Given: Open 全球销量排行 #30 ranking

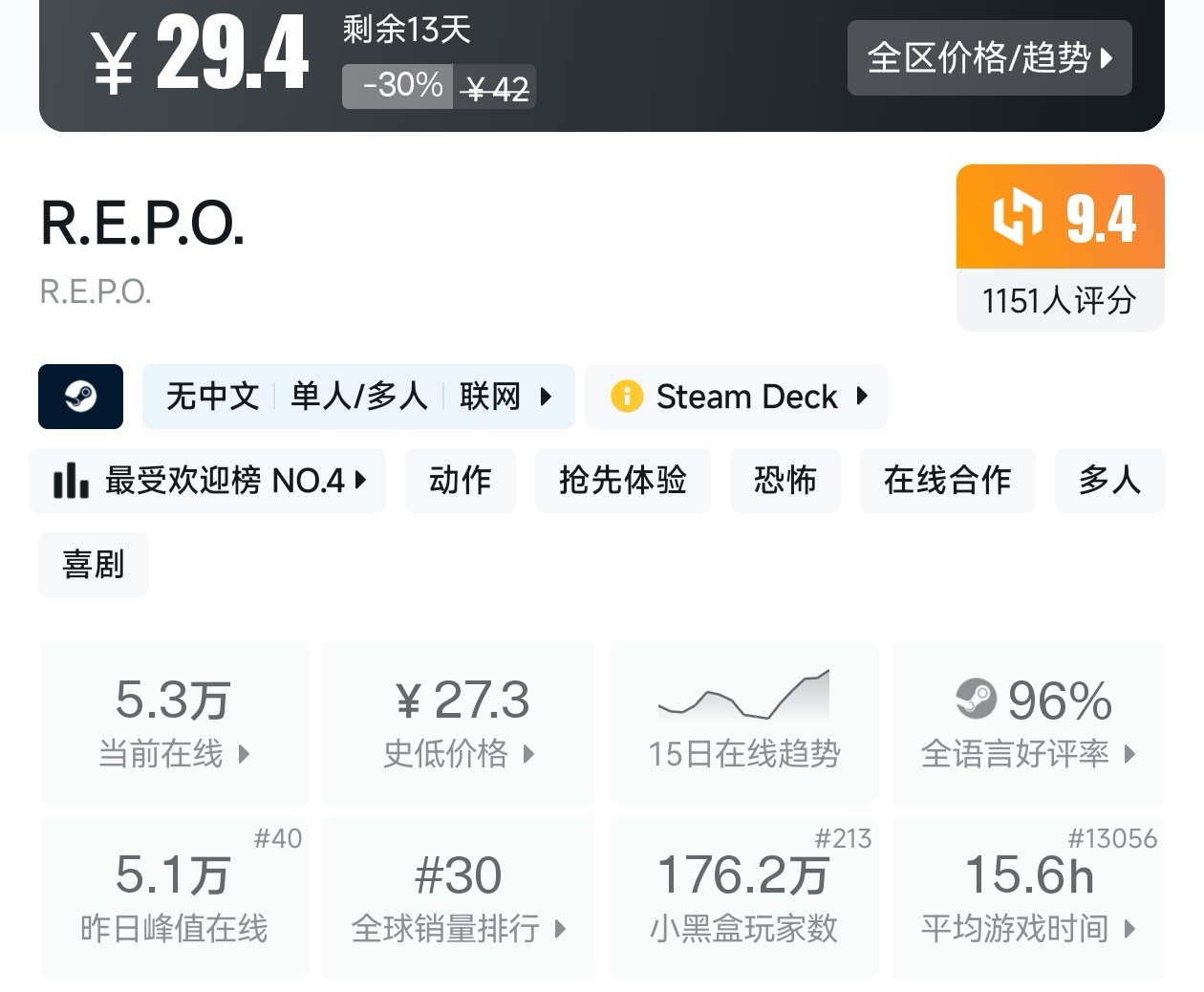Looking at the screenshot, I should (459, 896).
